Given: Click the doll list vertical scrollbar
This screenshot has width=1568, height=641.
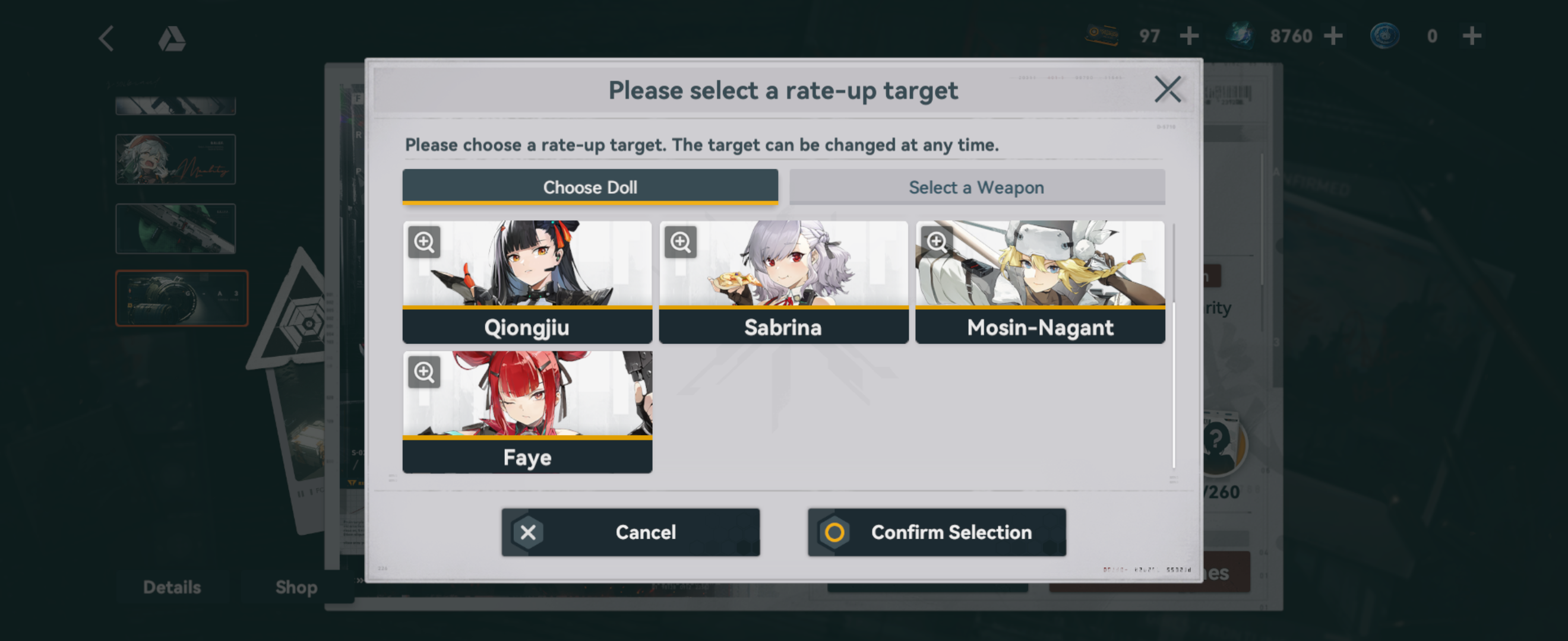Looking at the screenshot, I should (1174, 347).
